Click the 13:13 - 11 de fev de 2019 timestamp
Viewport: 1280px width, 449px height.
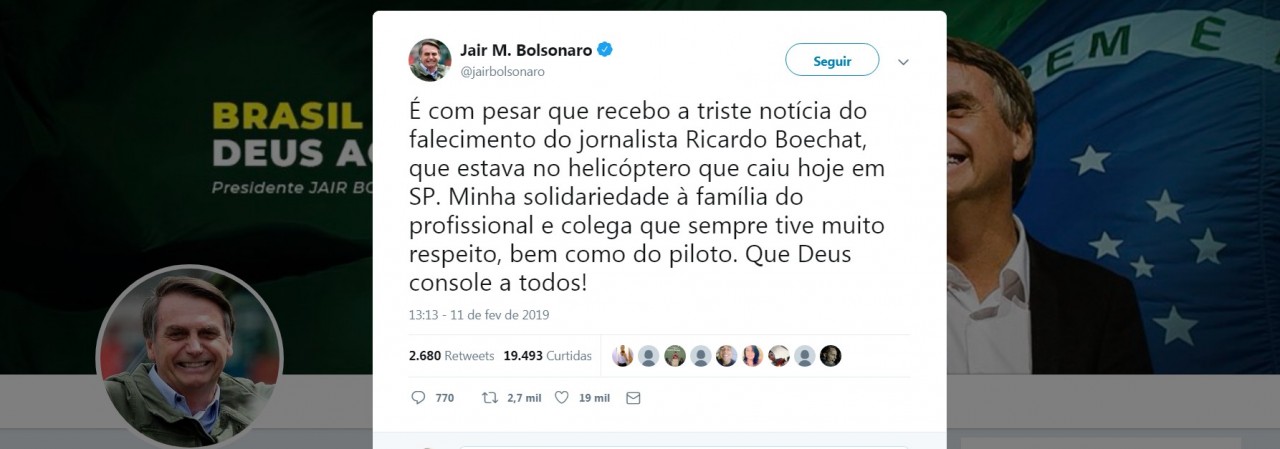click(x=479, y=315)
